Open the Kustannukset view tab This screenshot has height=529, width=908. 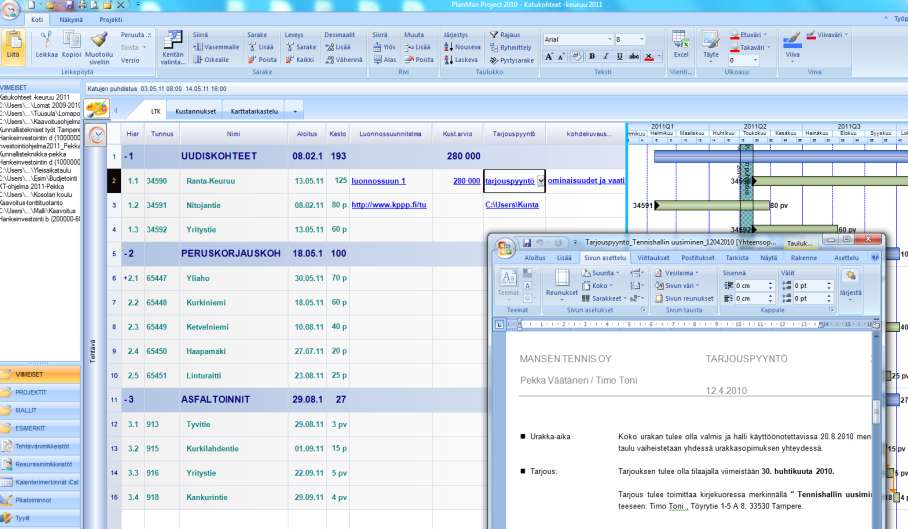(195, 111)
